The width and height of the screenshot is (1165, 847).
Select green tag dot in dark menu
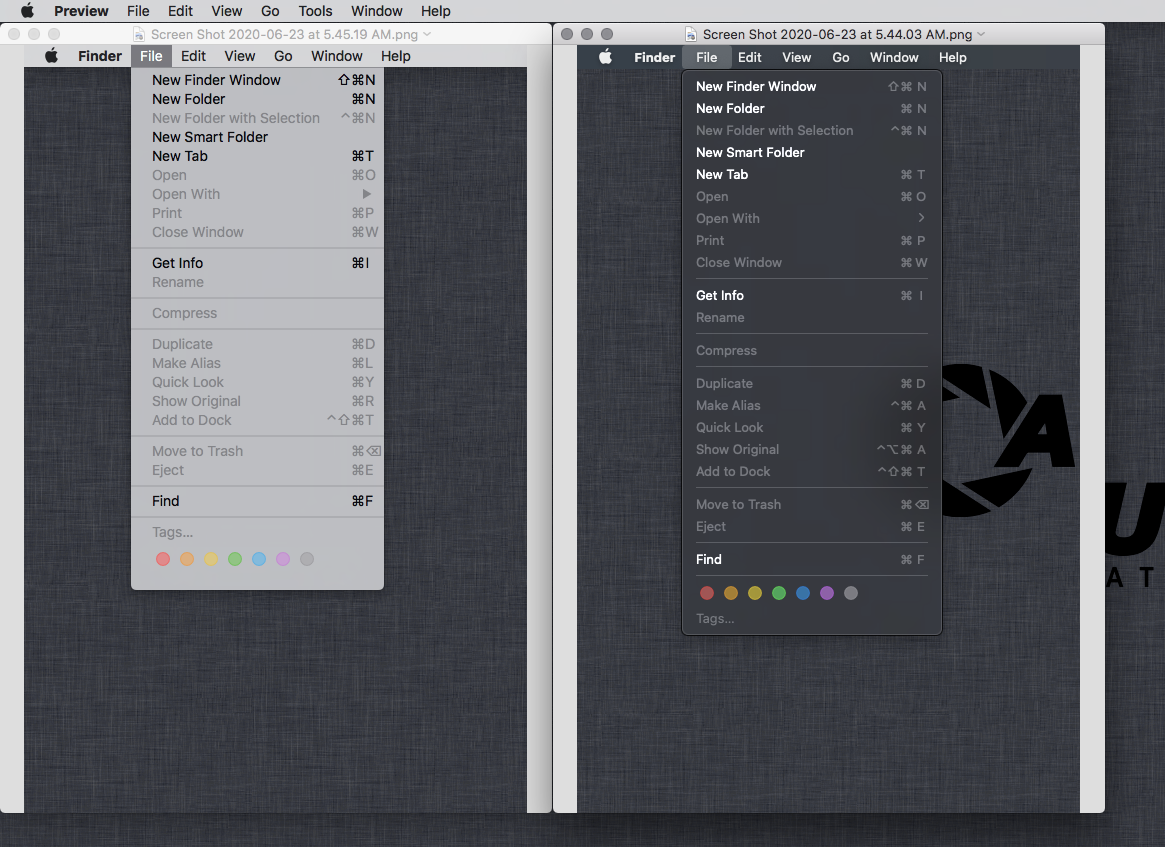(779, 593)
